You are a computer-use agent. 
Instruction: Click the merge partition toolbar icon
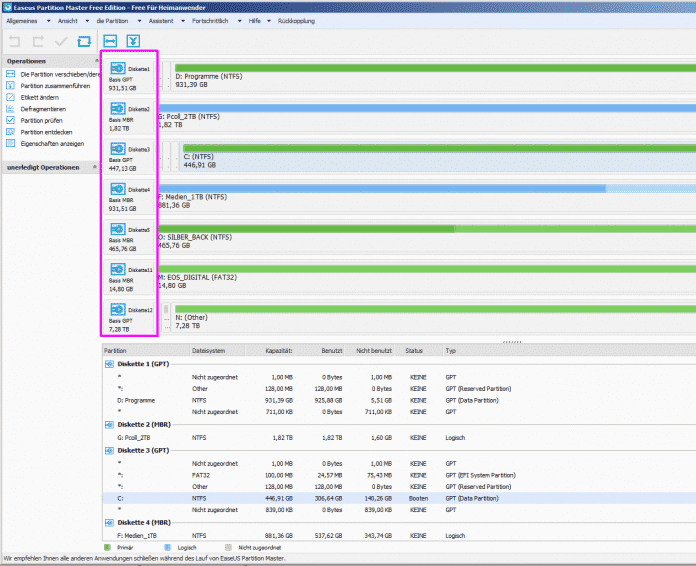pyautogui.click(x=133, y=41)
